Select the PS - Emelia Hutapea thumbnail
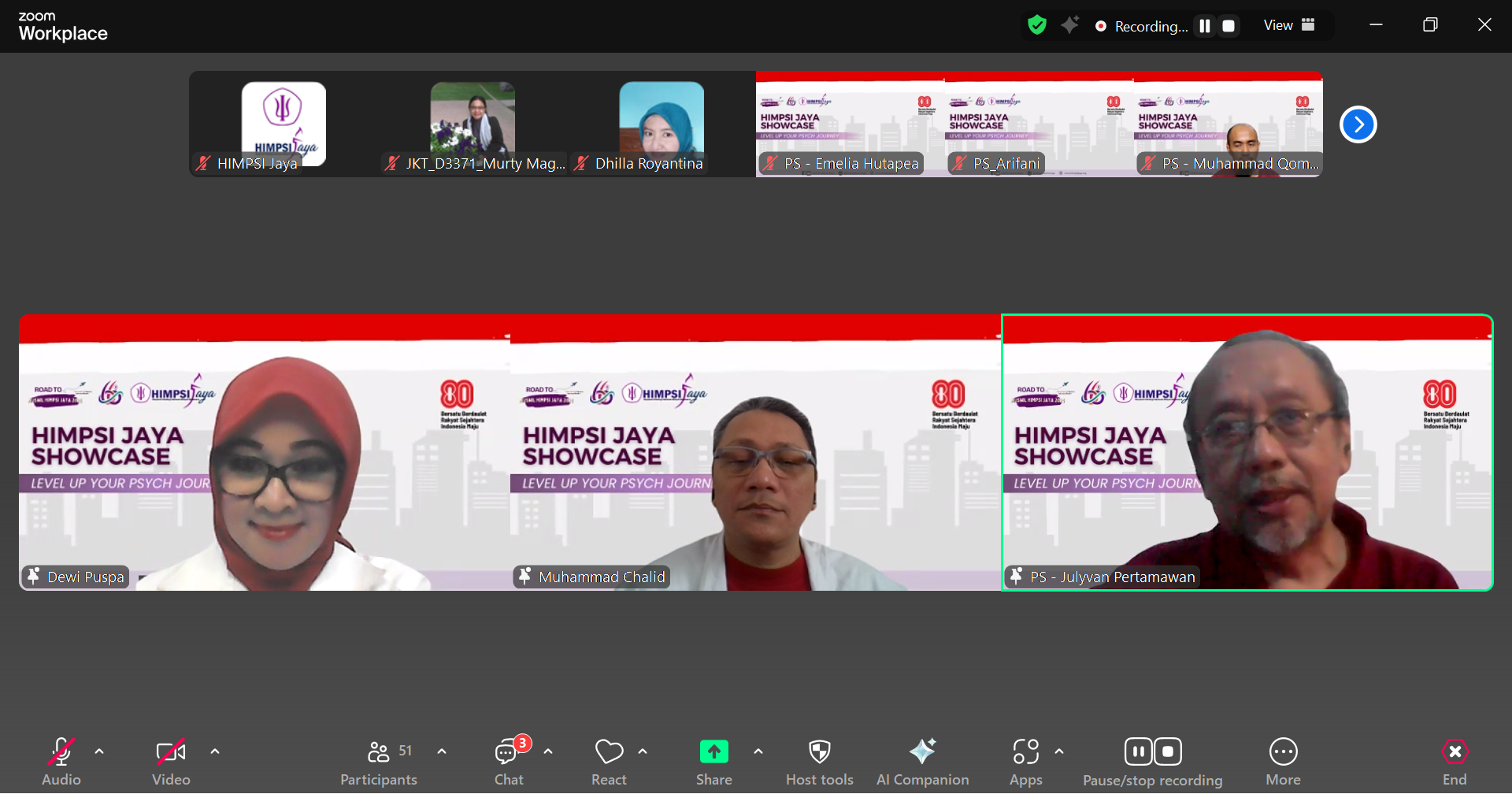Image resolution: width=1512 pixels, height=794 pixels. click(x=850, y=124)
